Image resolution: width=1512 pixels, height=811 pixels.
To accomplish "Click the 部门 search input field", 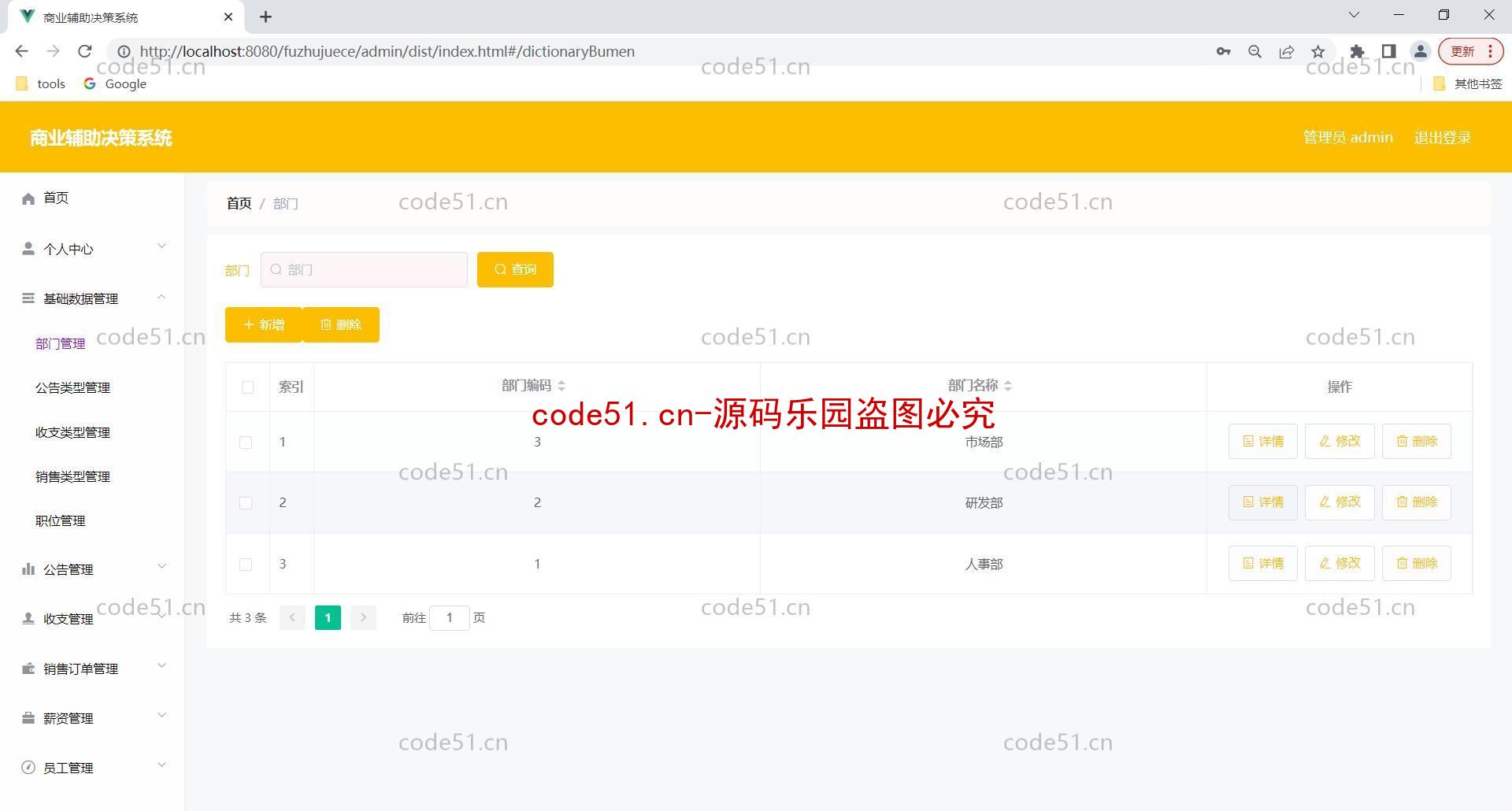I will coord(364,269).
